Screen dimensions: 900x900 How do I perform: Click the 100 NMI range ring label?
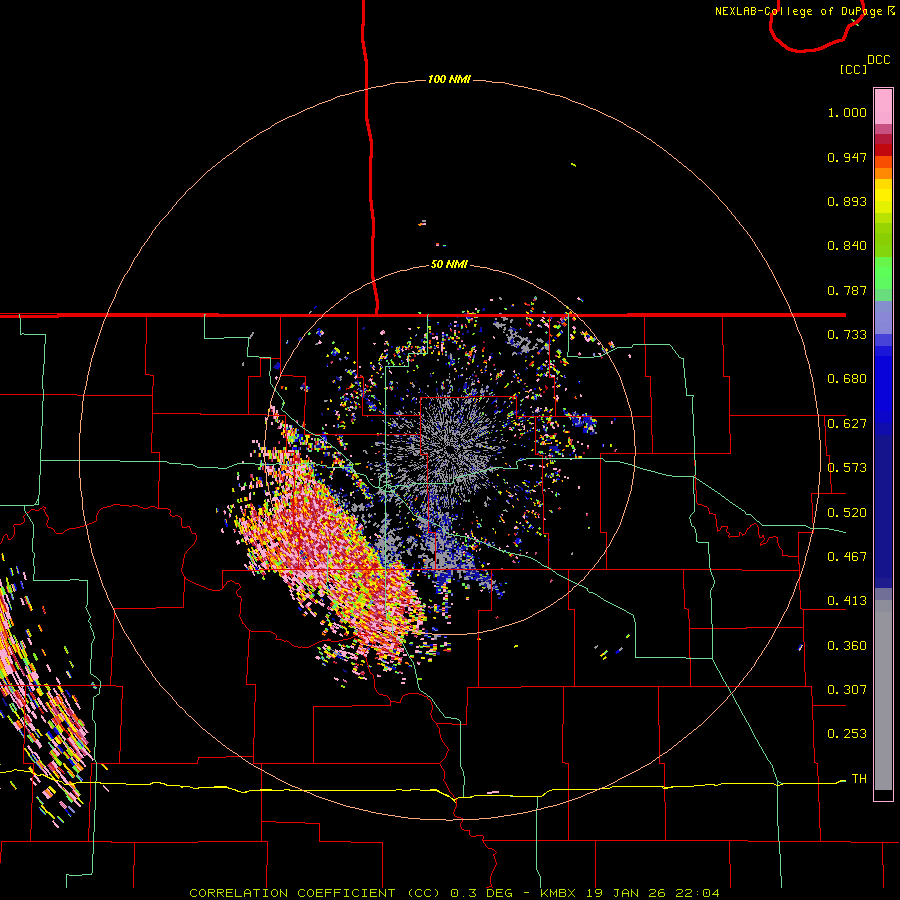point(449,79)
